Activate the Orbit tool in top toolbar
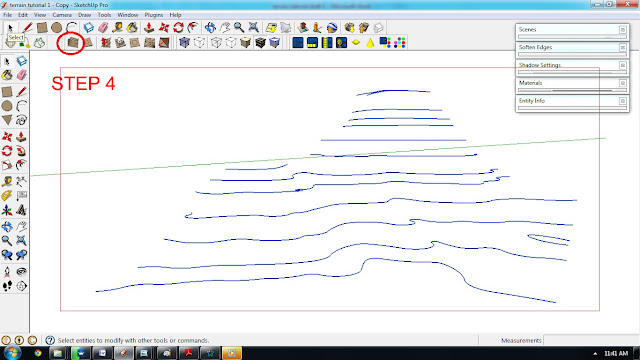The width and height of the screenshot is (640, 360). coord(210,27)
